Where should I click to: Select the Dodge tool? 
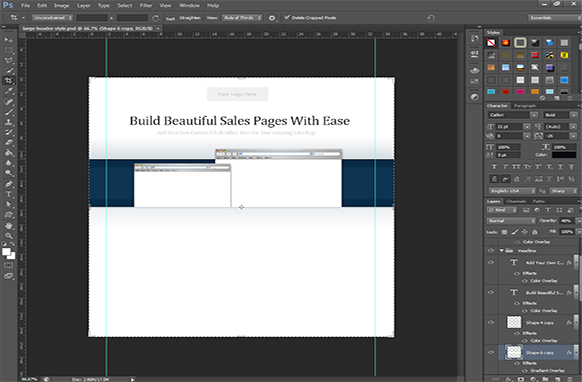point(9,173)
